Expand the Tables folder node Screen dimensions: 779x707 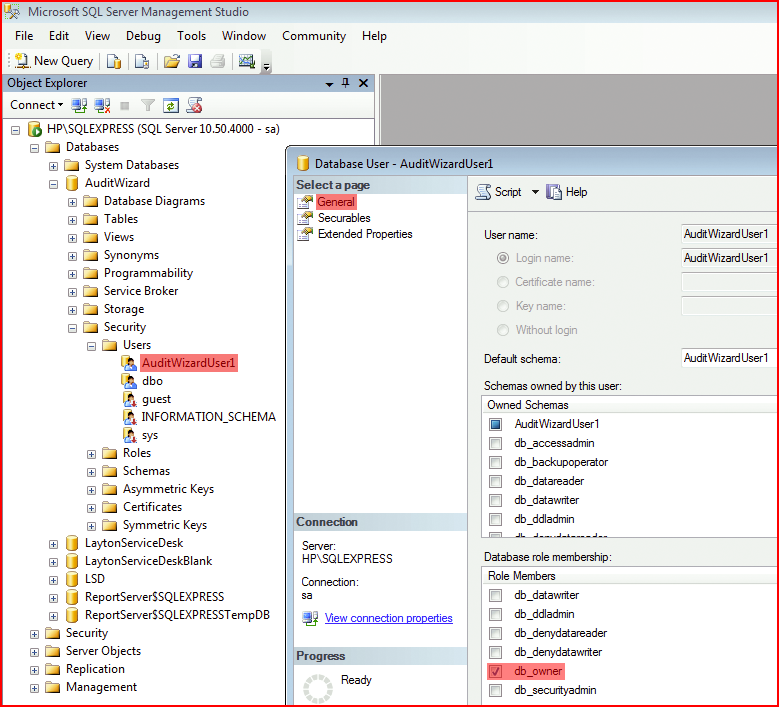coord(73,220)
